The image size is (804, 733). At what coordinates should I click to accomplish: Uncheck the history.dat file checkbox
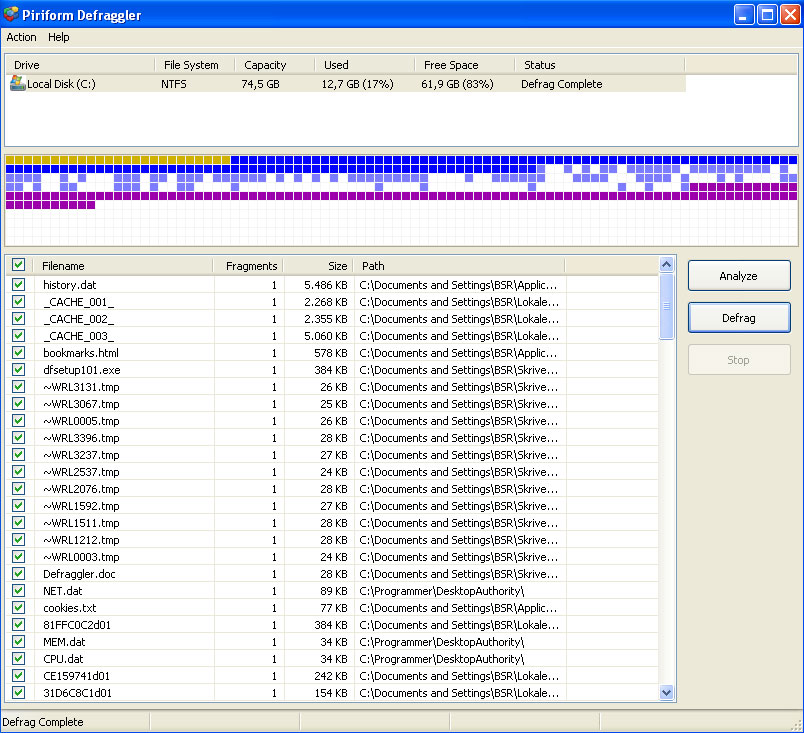tap(19, 285)
